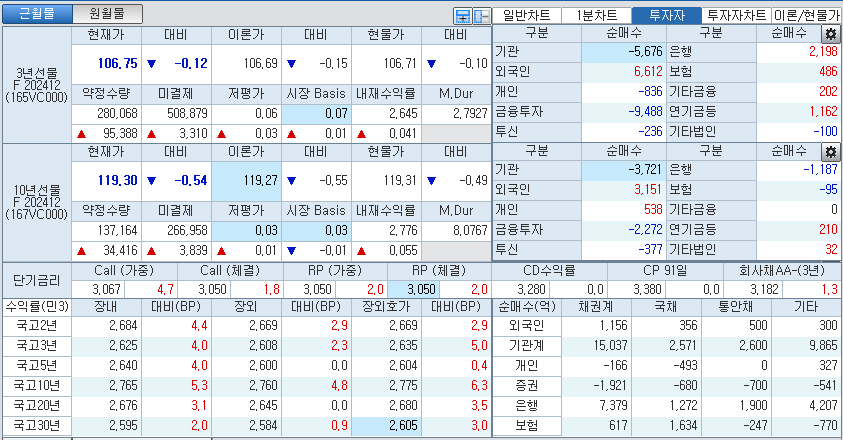Click 10년선물 이론가 119.27
The height and width of the screenshot is (440, 843).
click(246, 180)
